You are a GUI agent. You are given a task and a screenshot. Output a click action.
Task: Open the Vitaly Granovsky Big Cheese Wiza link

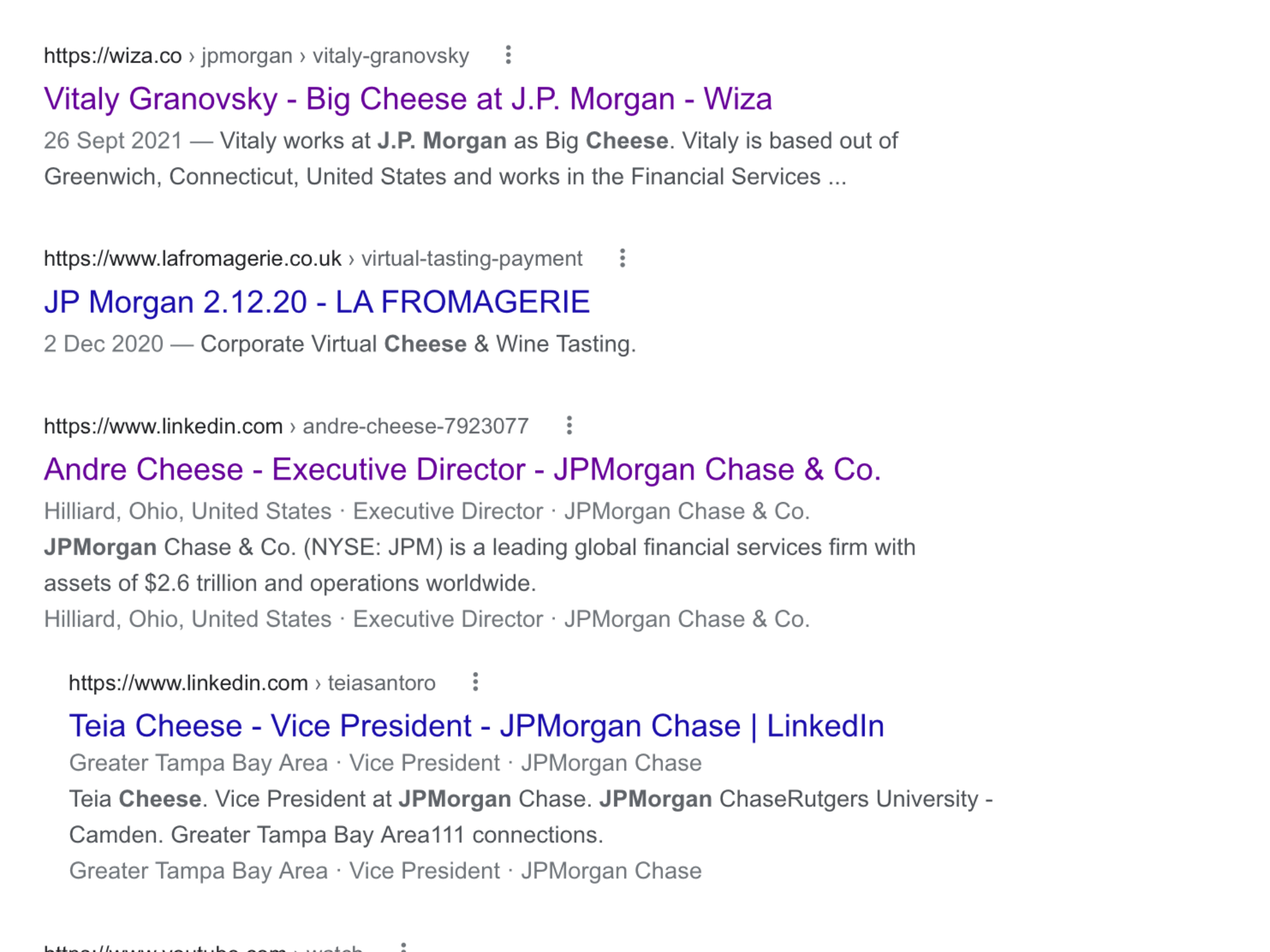point(407,99)
